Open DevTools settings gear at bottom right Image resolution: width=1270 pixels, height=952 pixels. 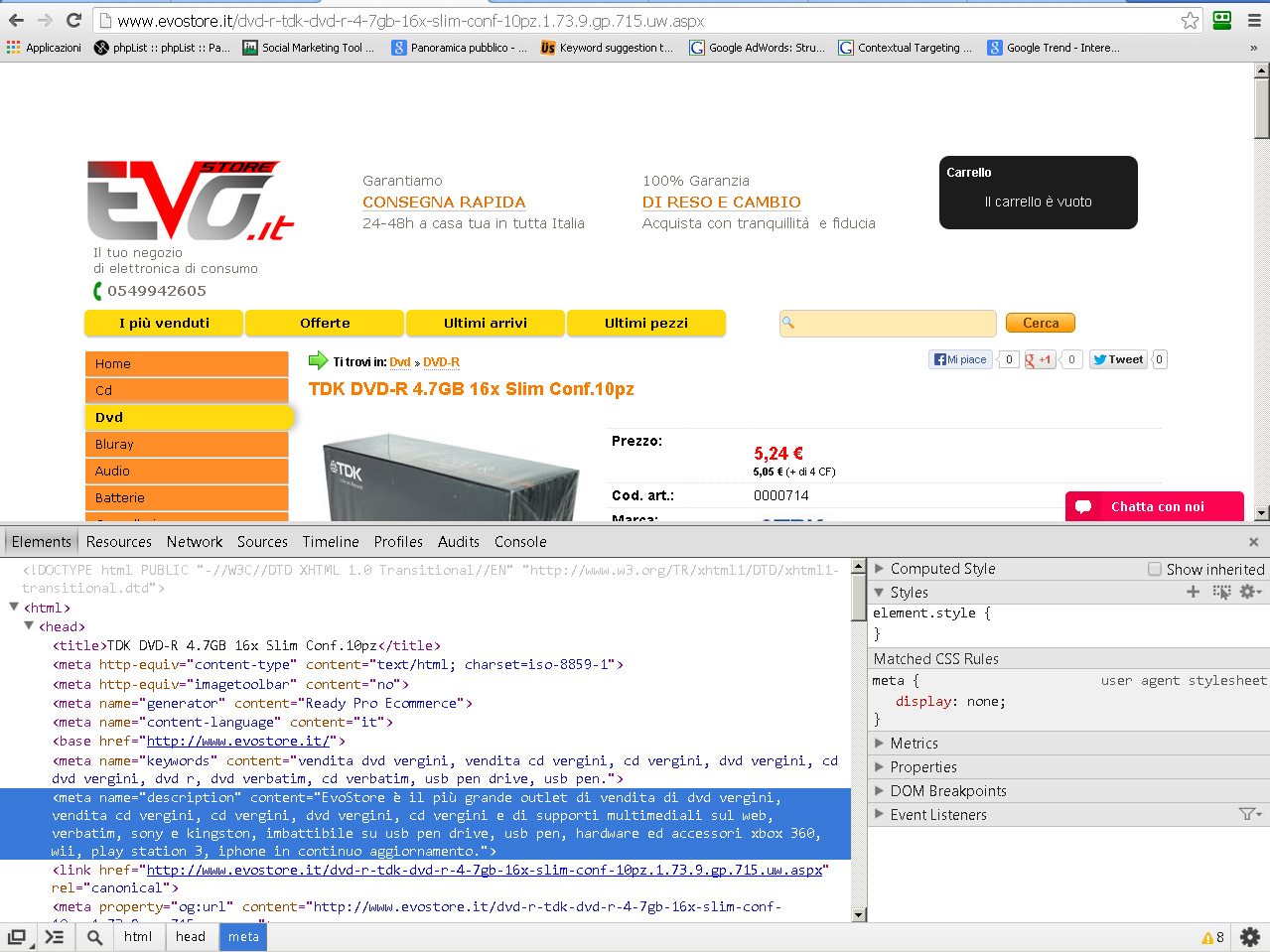[x=1250, y=936]
